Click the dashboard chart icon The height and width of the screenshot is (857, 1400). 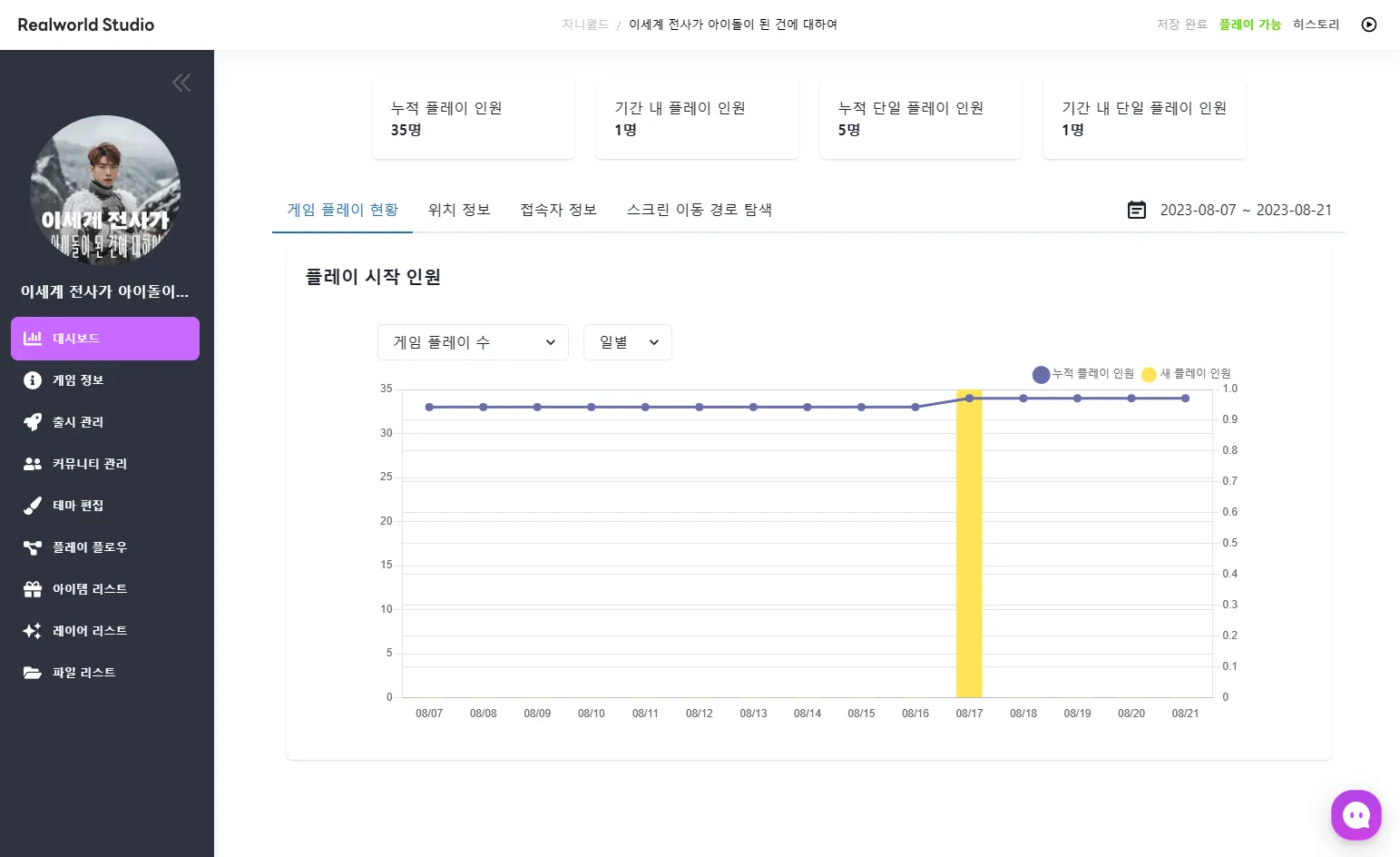[x=33, y=339]
